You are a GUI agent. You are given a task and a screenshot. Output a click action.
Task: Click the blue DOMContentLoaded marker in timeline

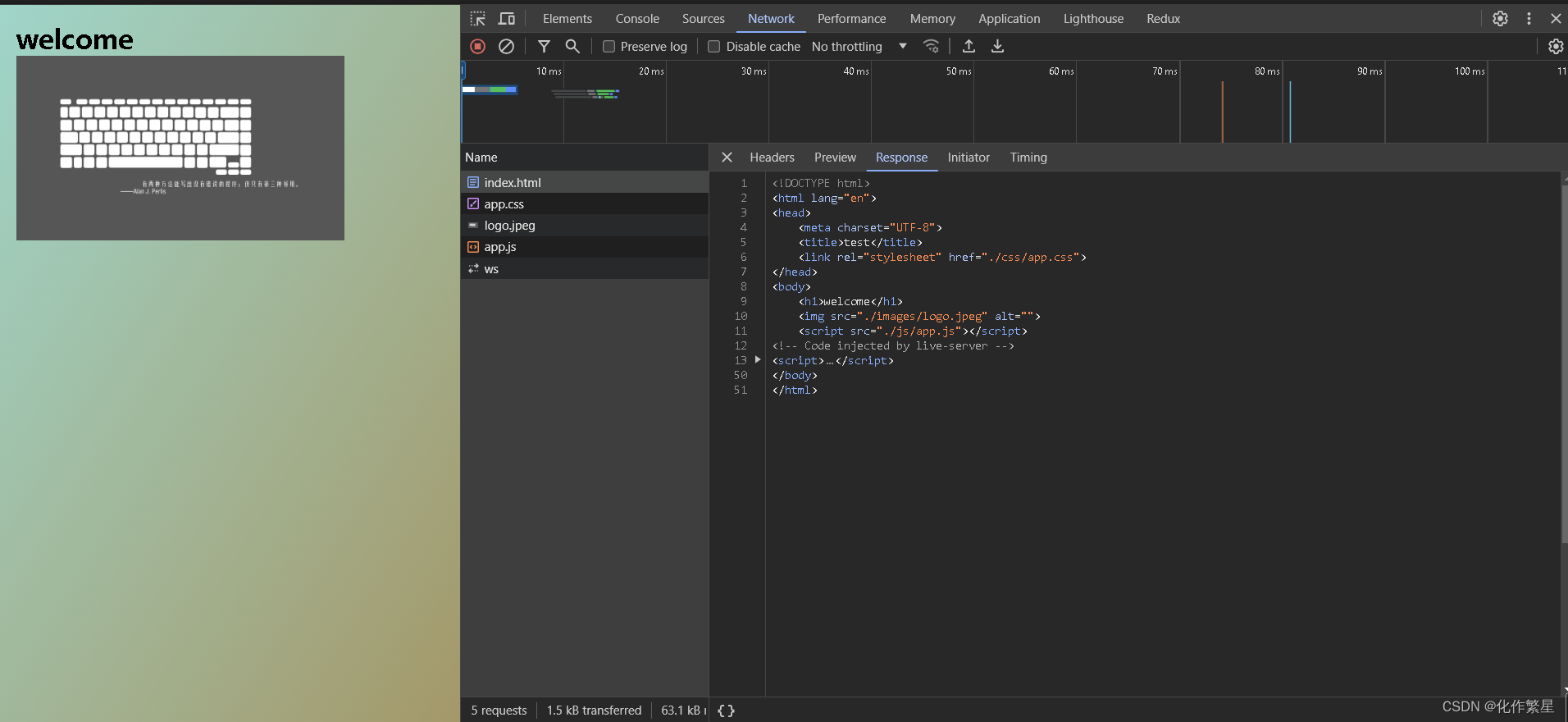1290,112
